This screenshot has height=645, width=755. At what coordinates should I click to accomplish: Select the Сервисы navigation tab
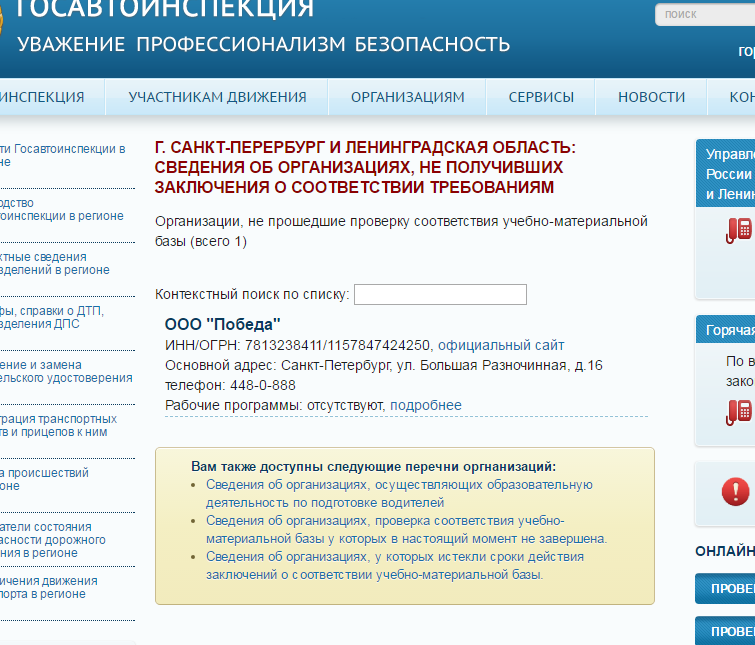click(541, 97)
